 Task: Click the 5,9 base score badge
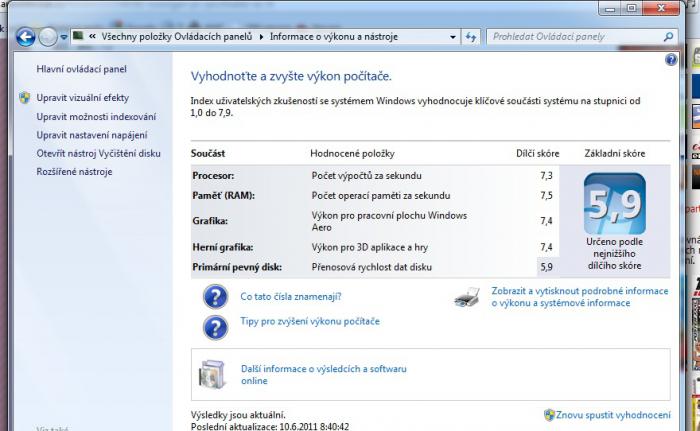pyautogui.click(x=614, y=203)
